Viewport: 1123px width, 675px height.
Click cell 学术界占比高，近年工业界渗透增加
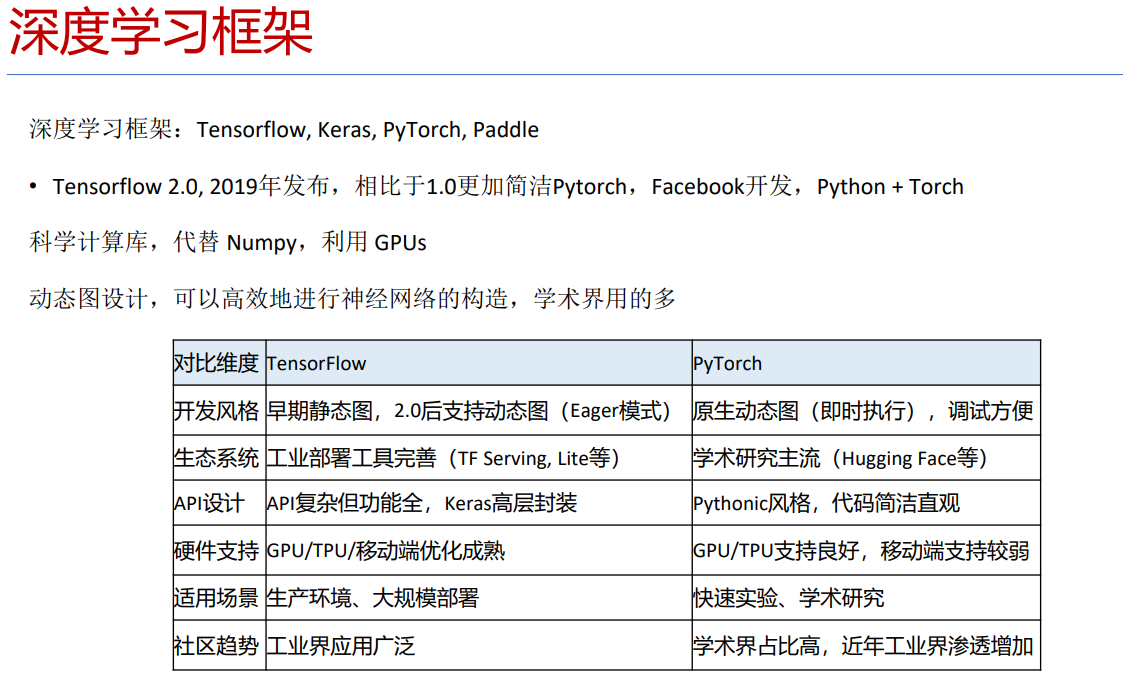[x=866, y=646]
